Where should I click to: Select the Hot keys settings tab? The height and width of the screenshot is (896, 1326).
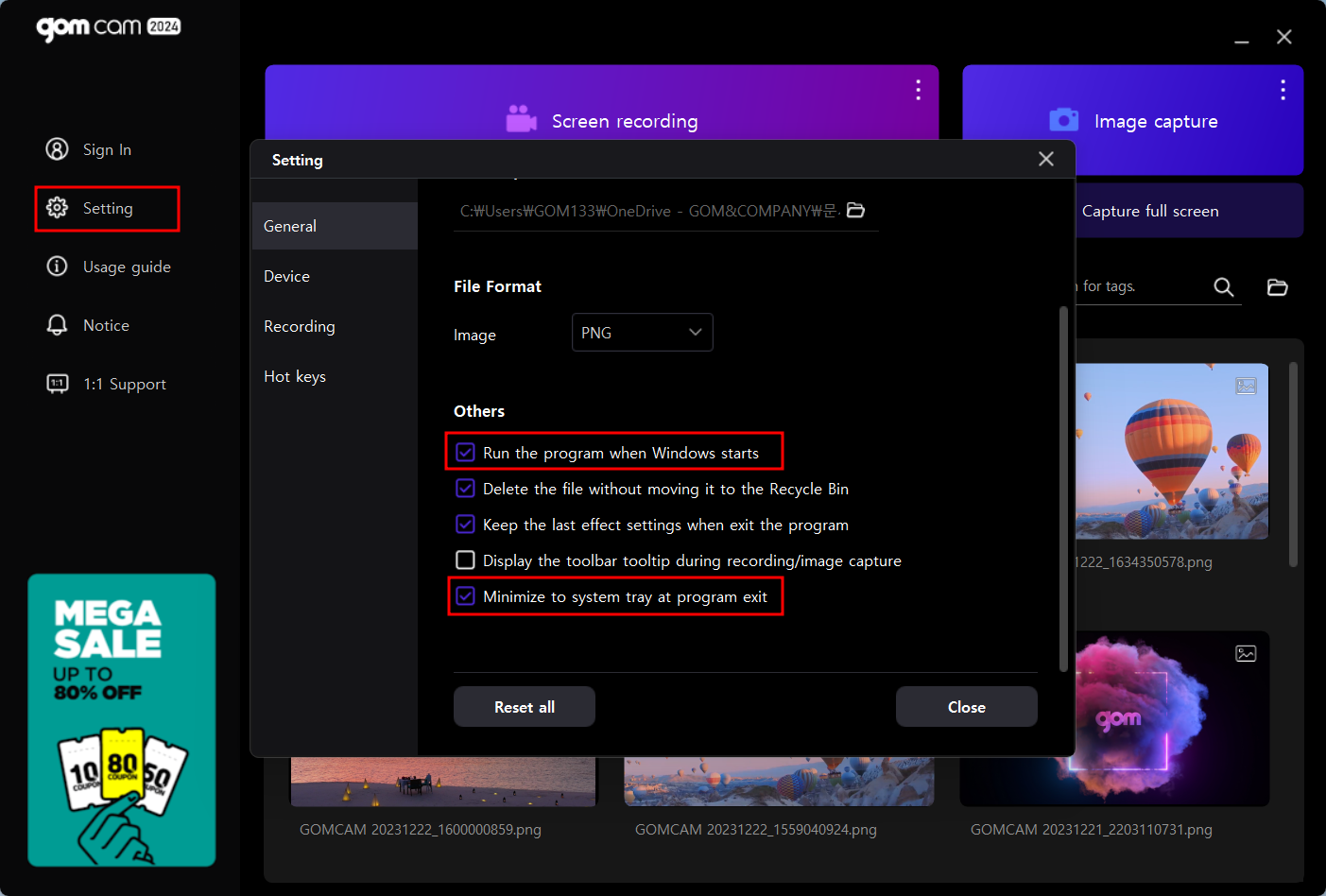pyautogui.click(x=295, y=376)
